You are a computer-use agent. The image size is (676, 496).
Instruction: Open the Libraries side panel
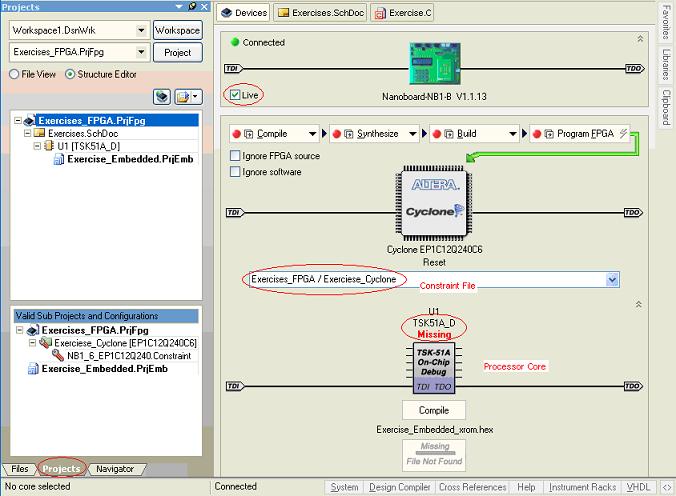pos(666,64)
